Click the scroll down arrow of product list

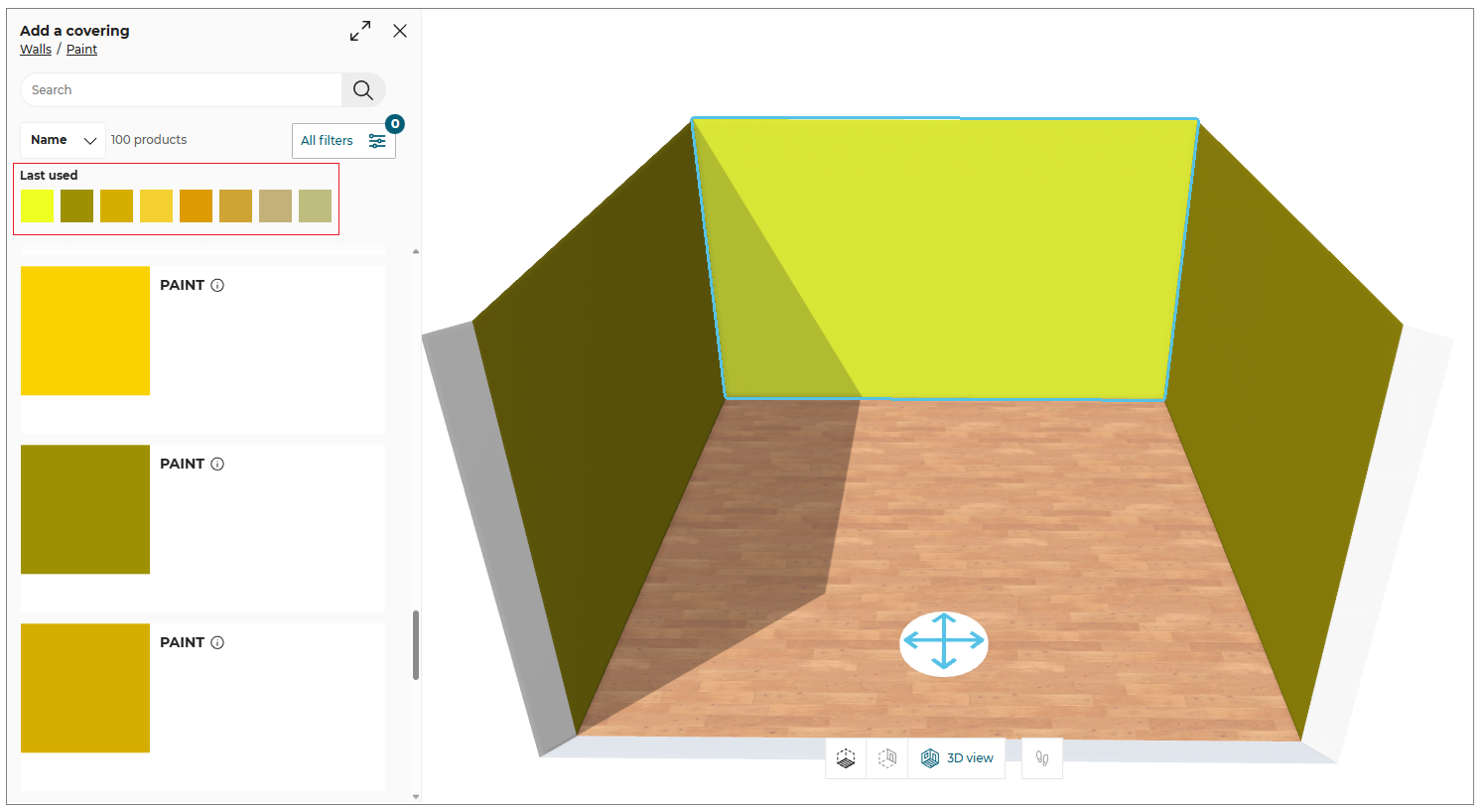point(416,796)
